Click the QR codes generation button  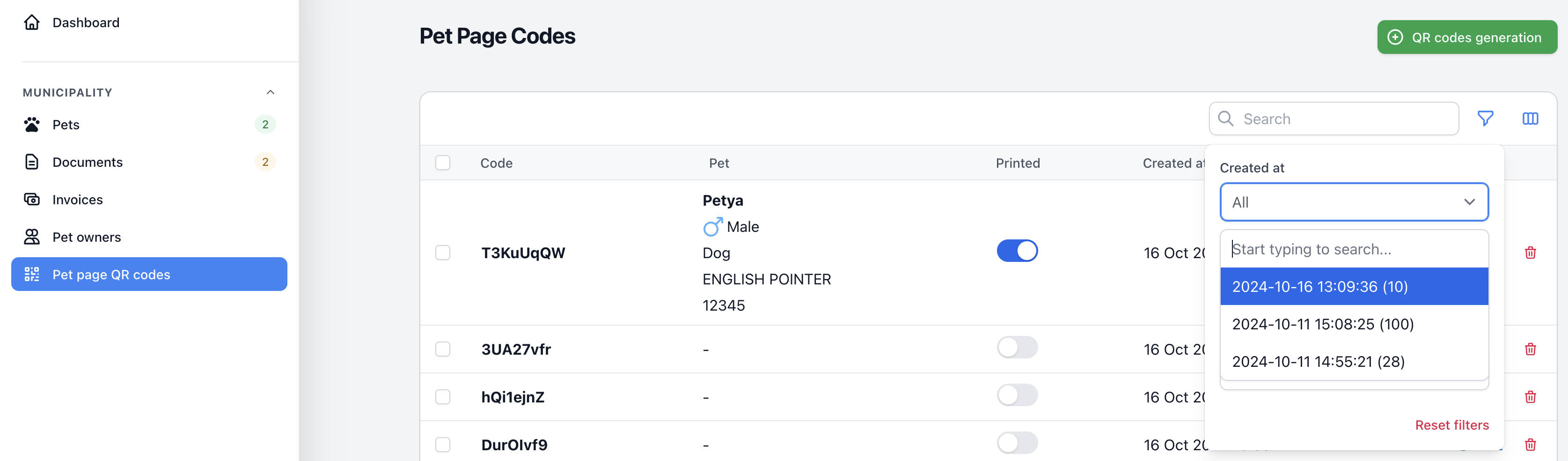[1466, 37]
